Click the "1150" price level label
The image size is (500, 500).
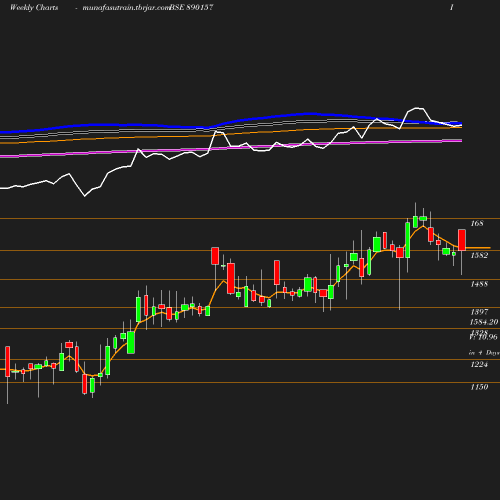click(x=479, y=387)
